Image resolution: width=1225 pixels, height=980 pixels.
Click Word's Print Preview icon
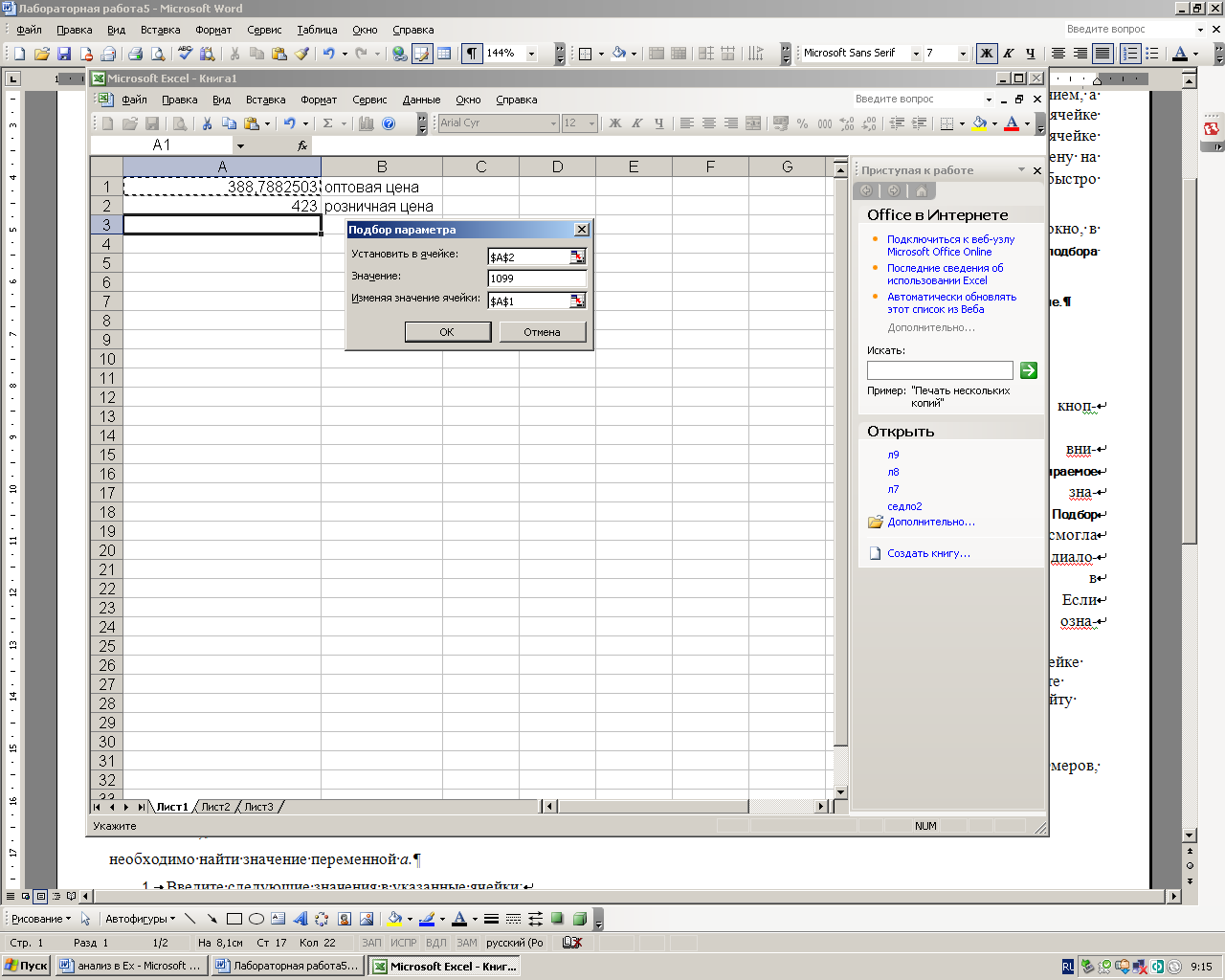157,54
